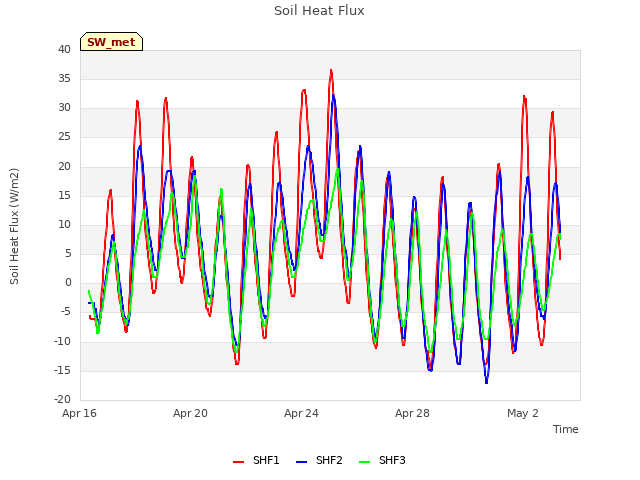Click the May 2 x-axis tick label

[523, 413]
